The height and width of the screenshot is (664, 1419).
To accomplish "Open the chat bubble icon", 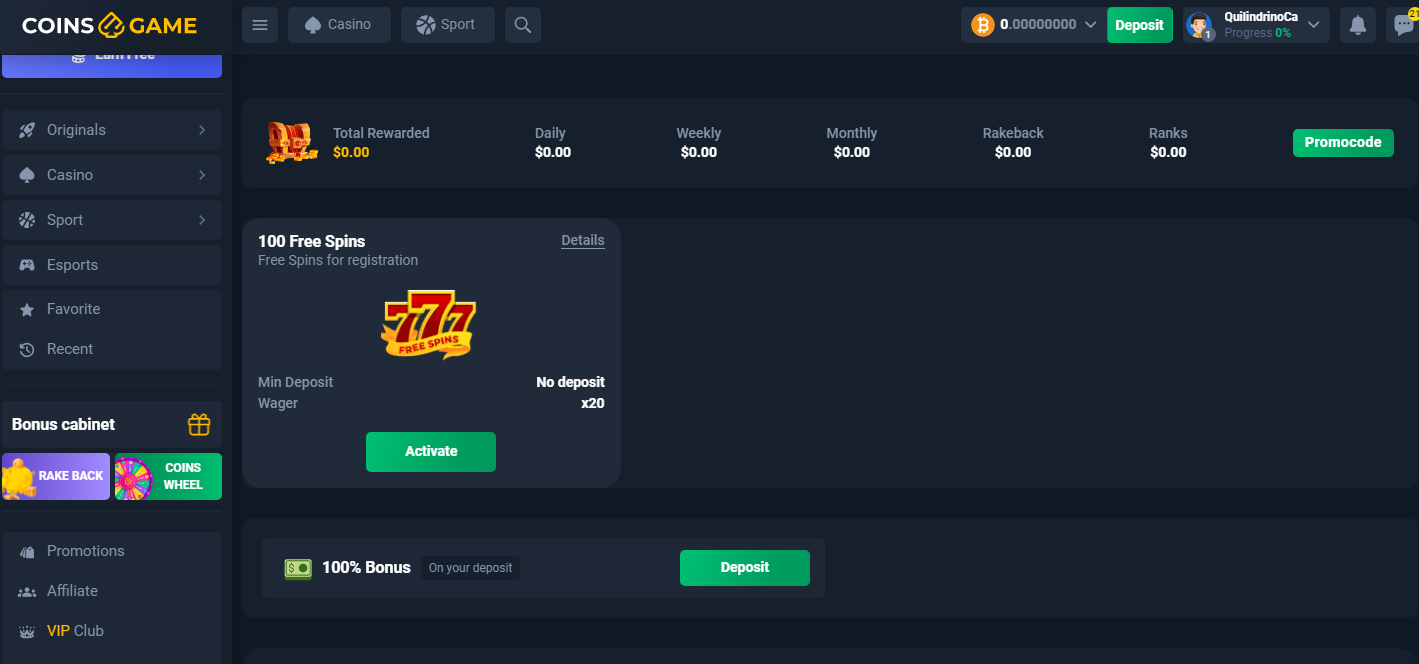I will pyautogui.click(x=1404, y=26).
